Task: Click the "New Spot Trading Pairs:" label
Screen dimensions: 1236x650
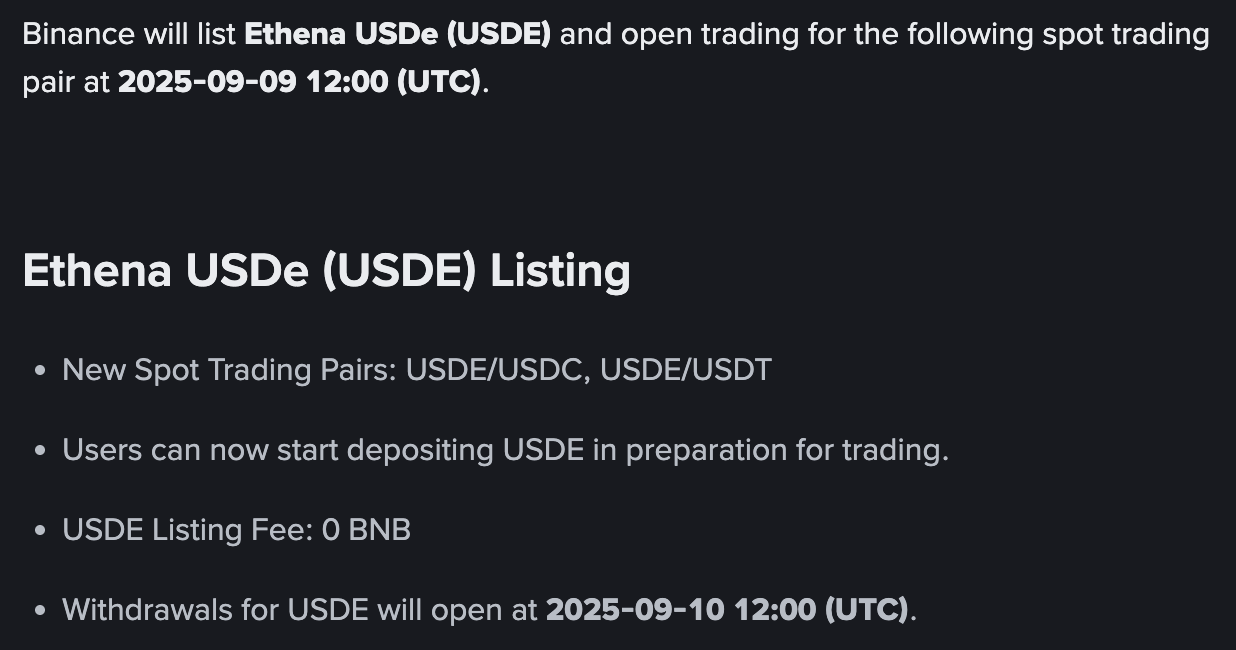Action: click(230, 370)
